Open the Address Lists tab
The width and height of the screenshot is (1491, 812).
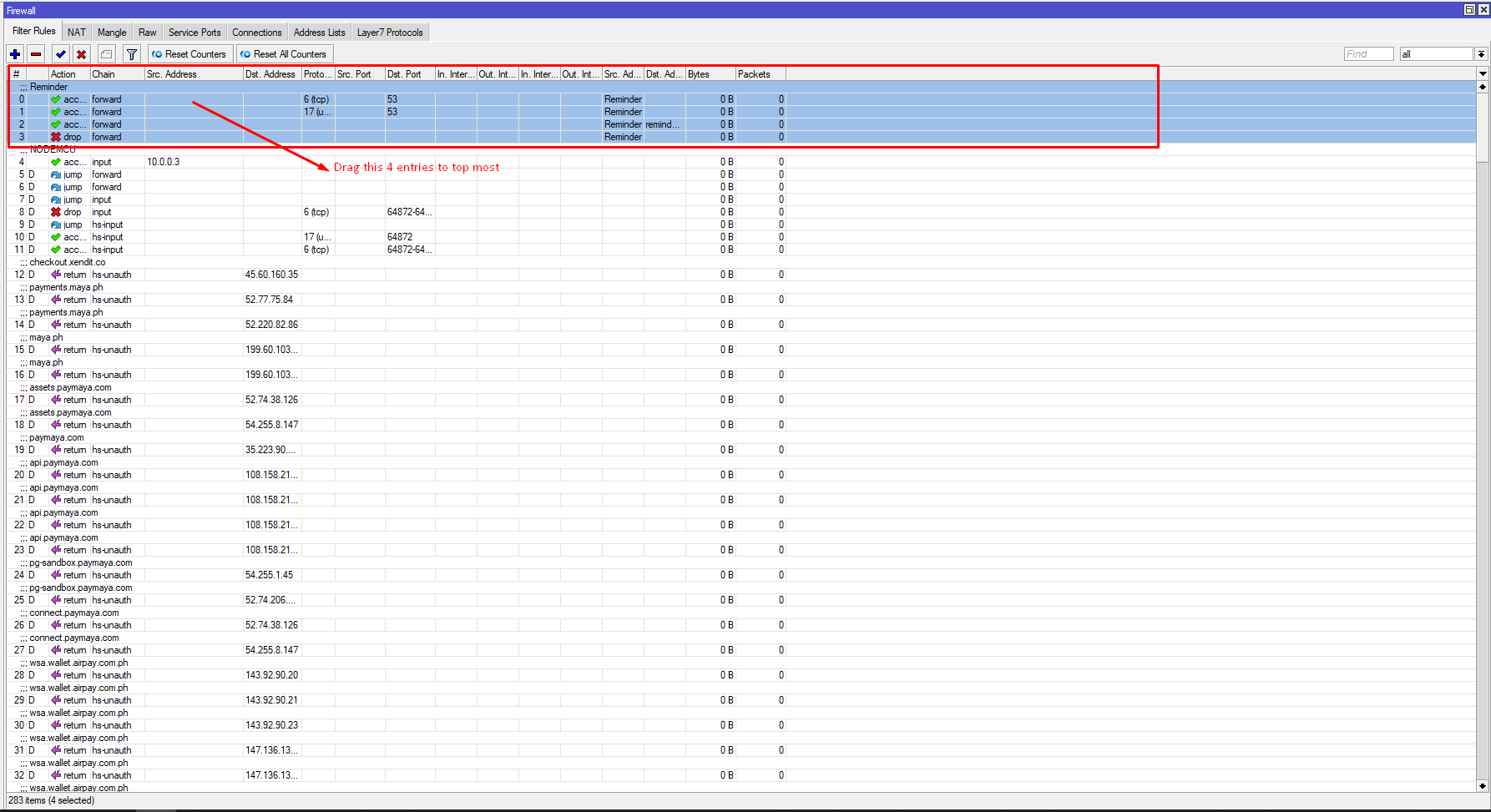point(319,33)
